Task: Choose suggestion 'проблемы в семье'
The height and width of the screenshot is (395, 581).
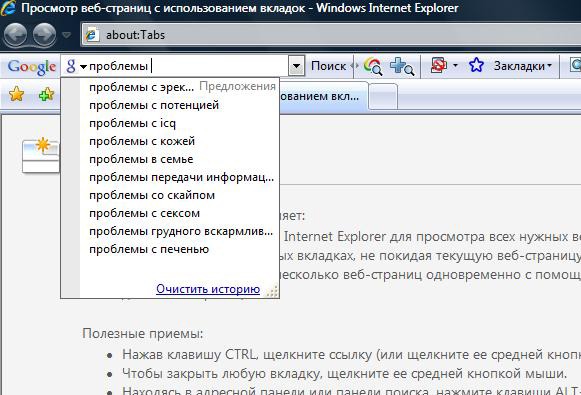Action: tap(141, 159)
